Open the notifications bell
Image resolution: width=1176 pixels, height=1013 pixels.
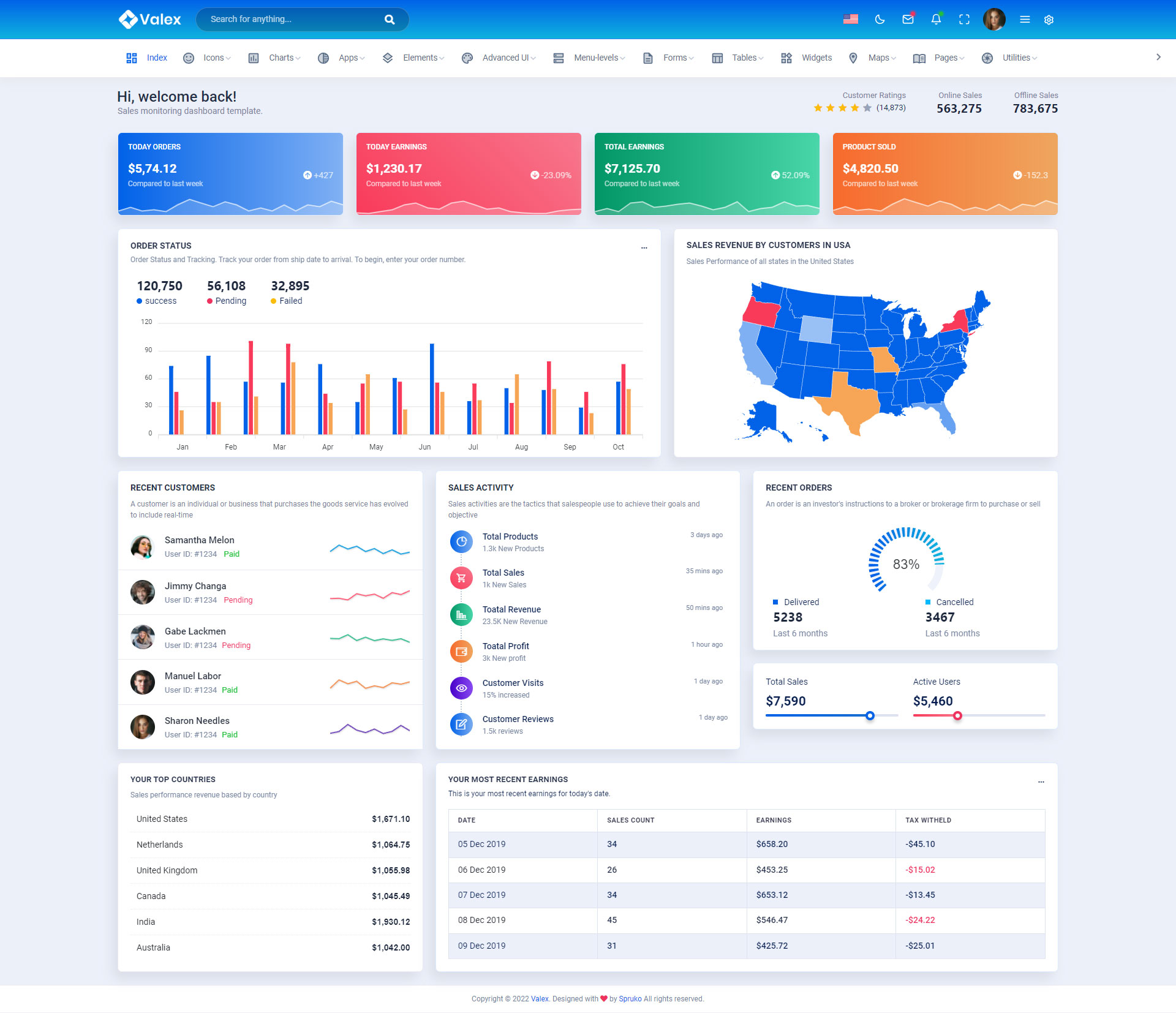tap(936, 20)
